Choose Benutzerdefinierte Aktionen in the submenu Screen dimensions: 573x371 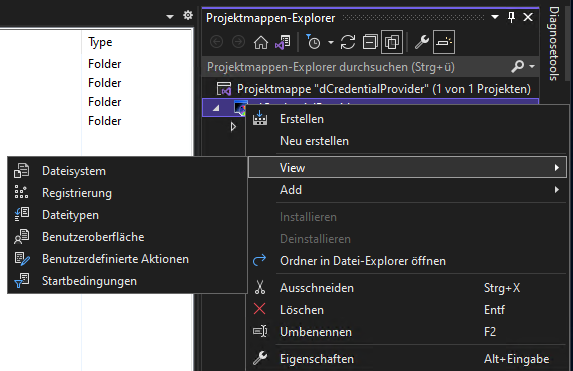point(115,259)
